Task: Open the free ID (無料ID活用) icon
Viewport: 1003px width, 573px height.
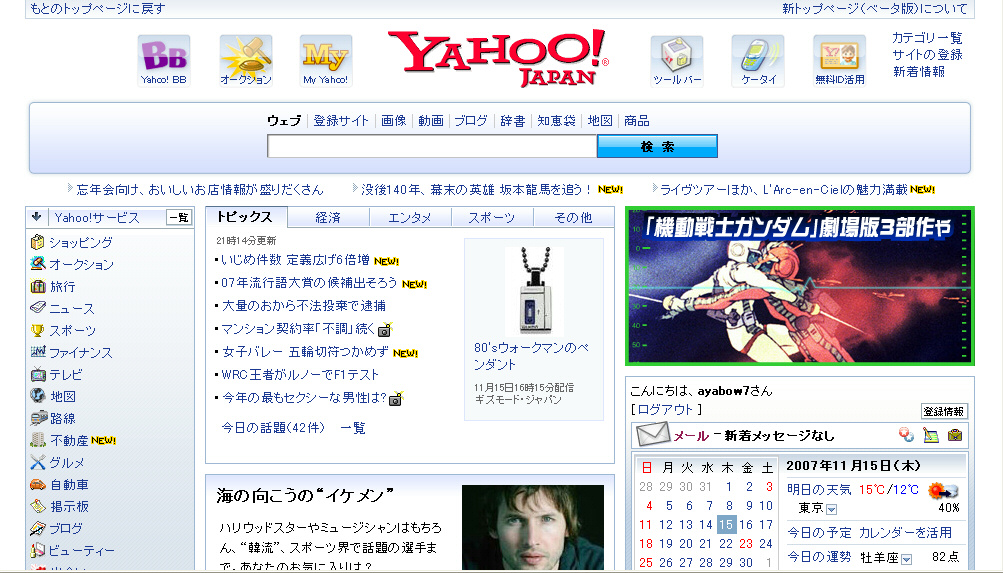Action: point(839,61)
